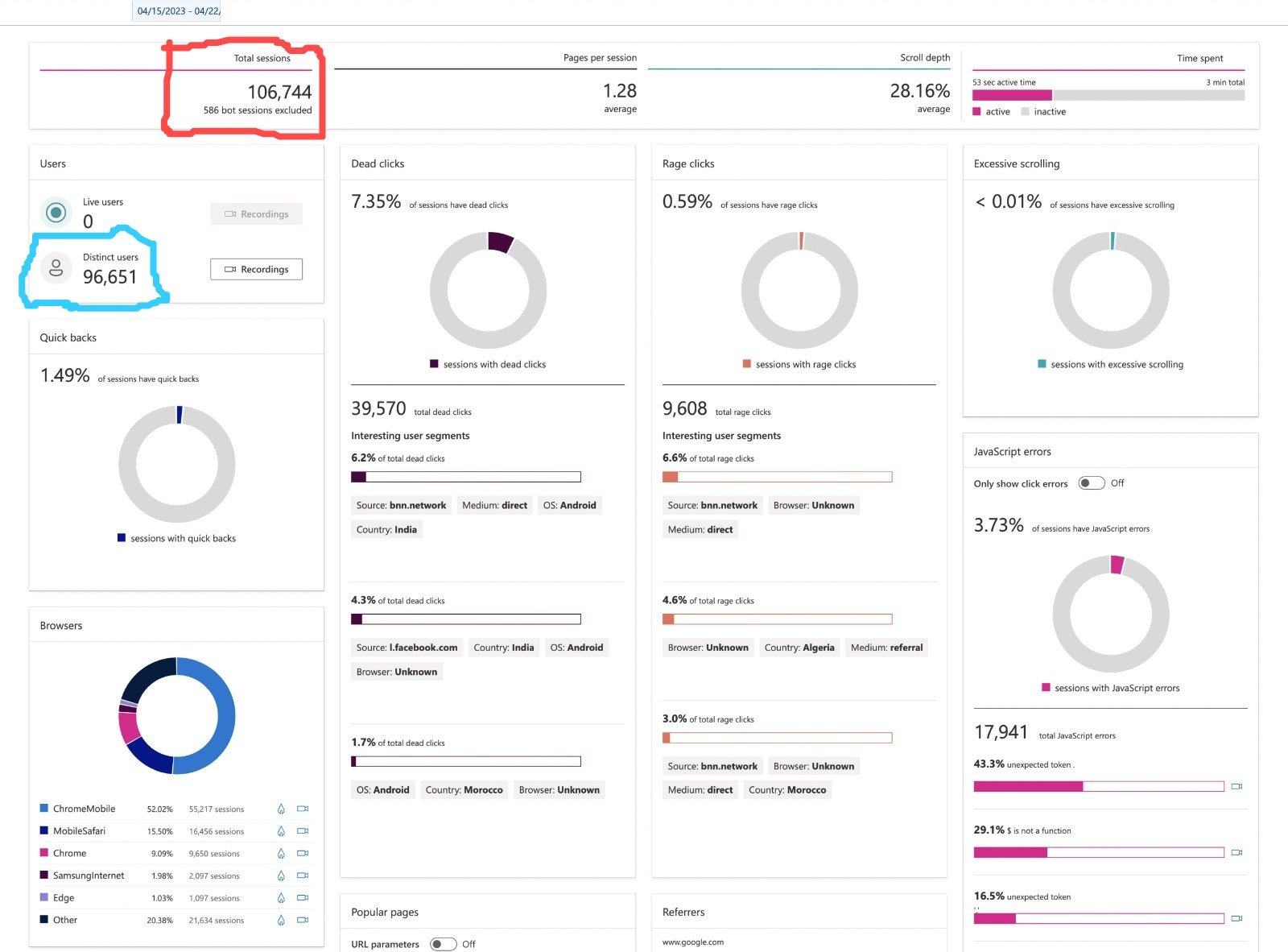The image size is (1288, 952).
Task: Open recordings camera icon for Other browsers row
Action: tap(303, 920)
